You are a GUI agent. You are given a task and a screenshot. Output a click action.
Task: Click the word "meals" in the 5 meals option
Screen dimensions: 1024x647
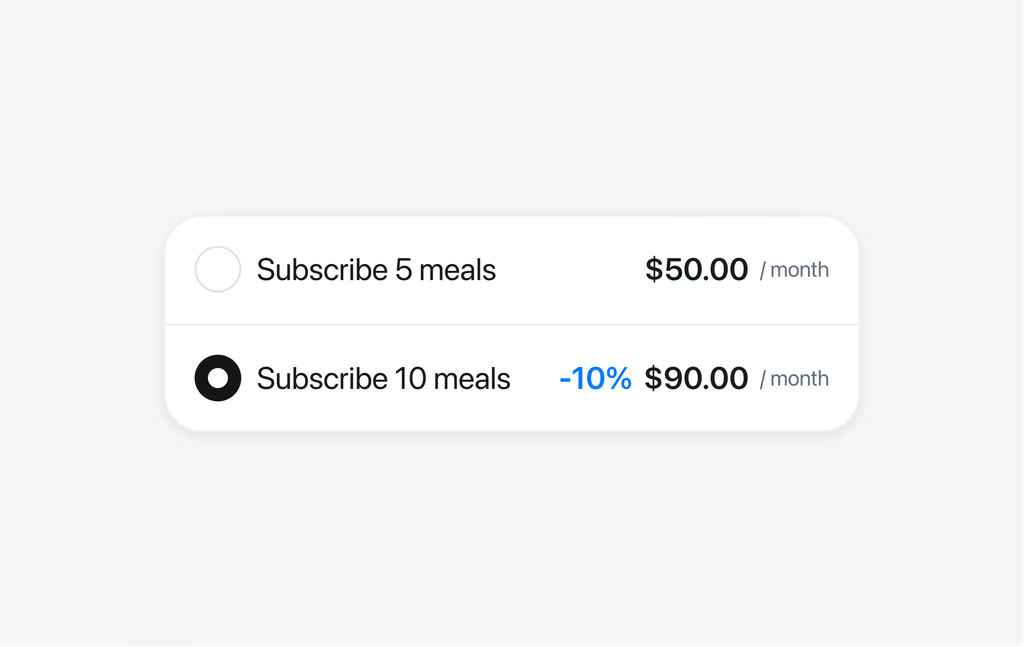coord(457,270)
